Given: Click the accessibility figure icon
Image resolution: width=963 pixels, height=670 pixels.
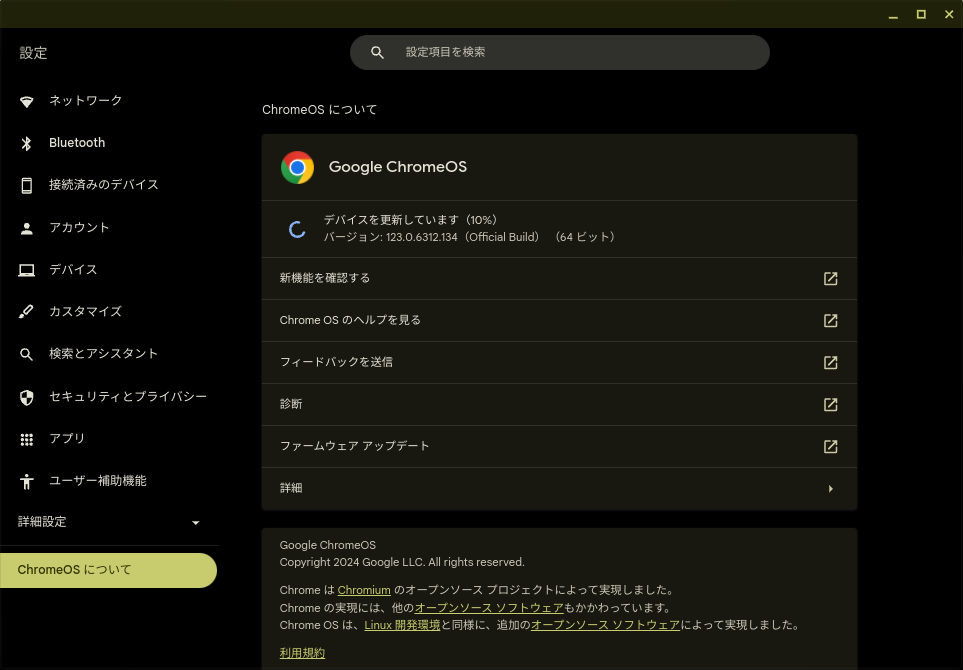Looking at the screenshot, I should tap(26, 481).
